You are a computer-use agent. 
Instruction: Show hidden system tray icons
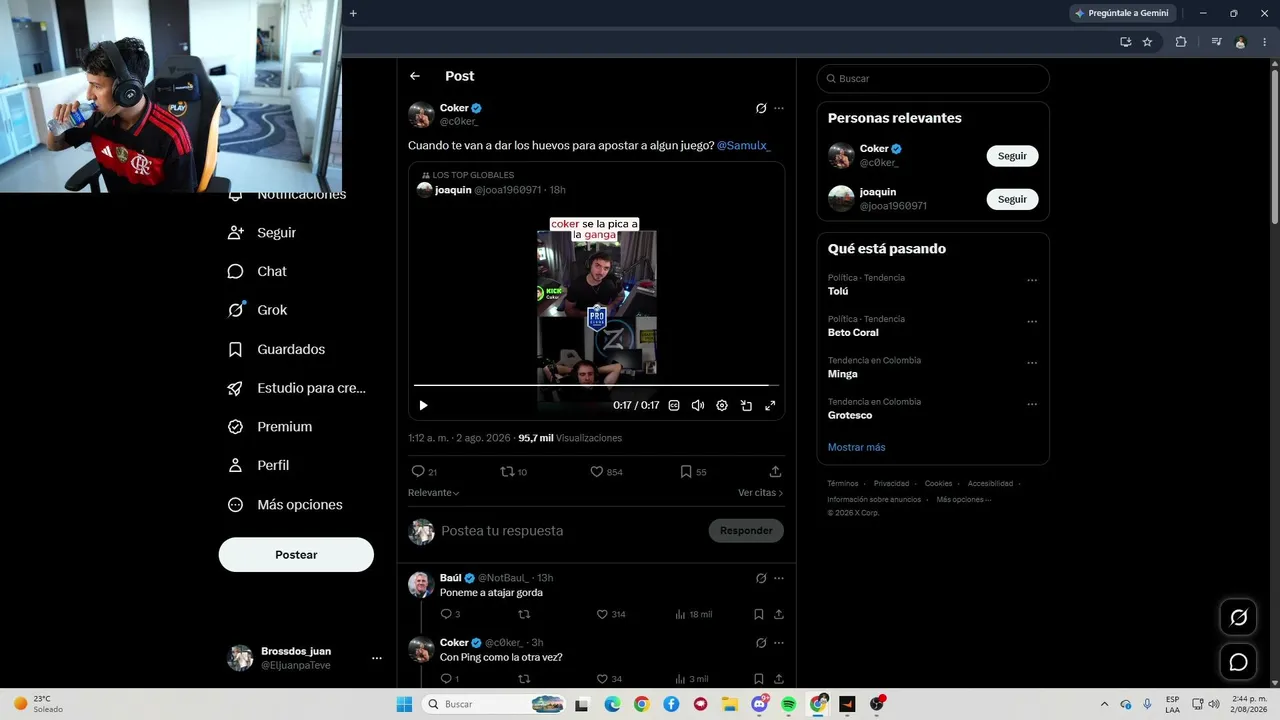pos(1104,704)
